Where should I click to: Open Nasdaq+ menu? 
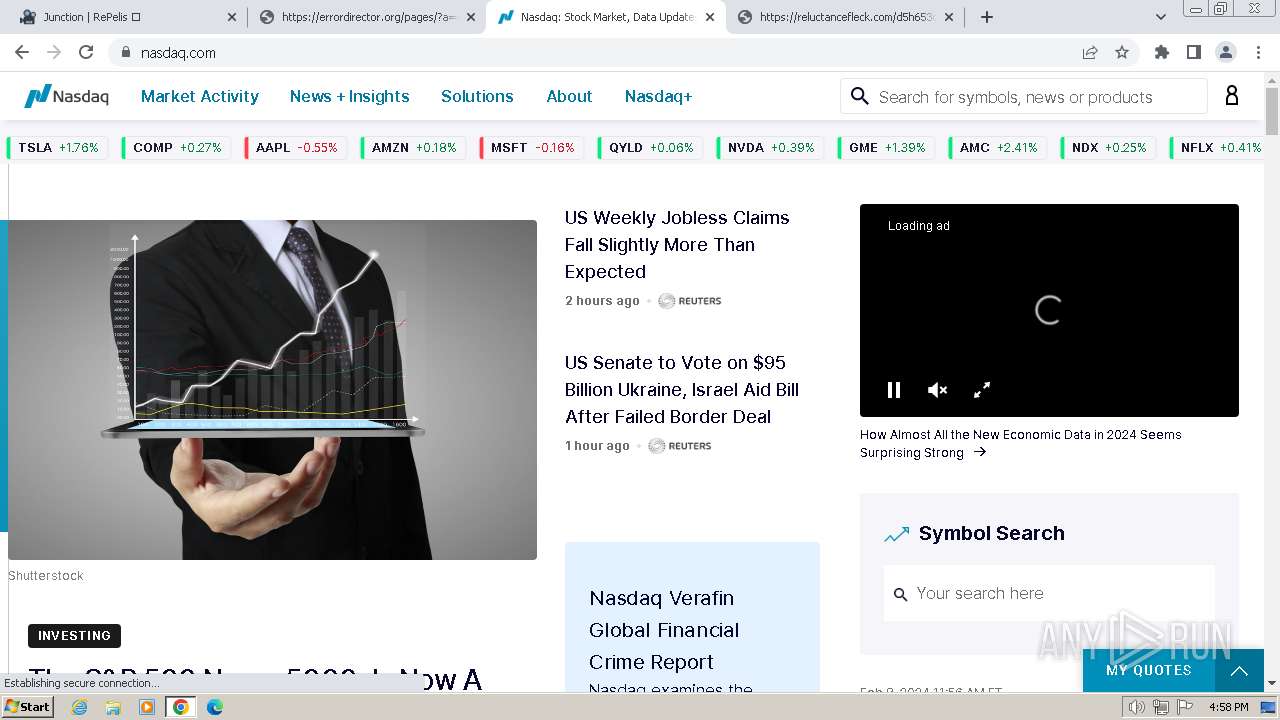point(658,96)
